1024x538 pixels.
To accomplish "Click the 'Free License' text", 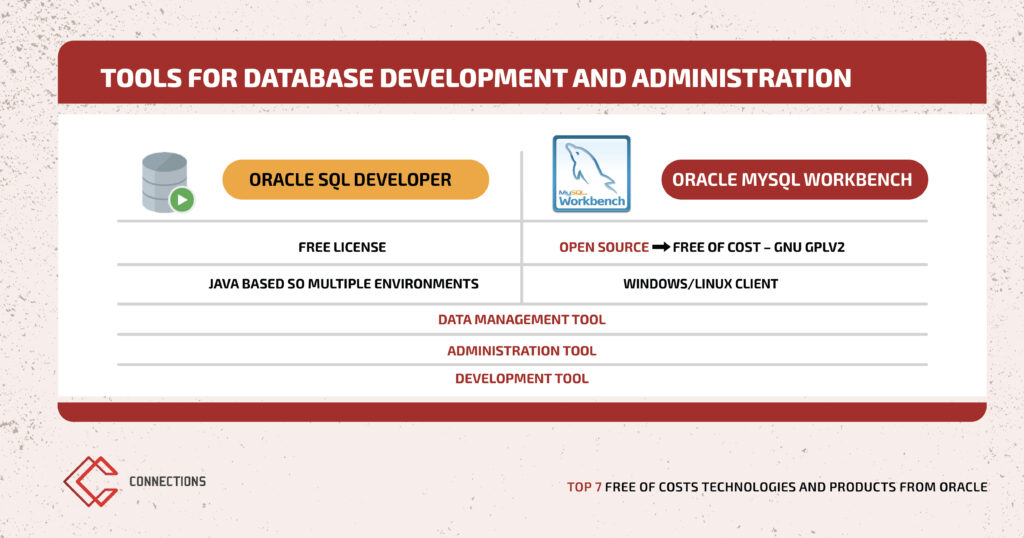I will tap(342, 247).
